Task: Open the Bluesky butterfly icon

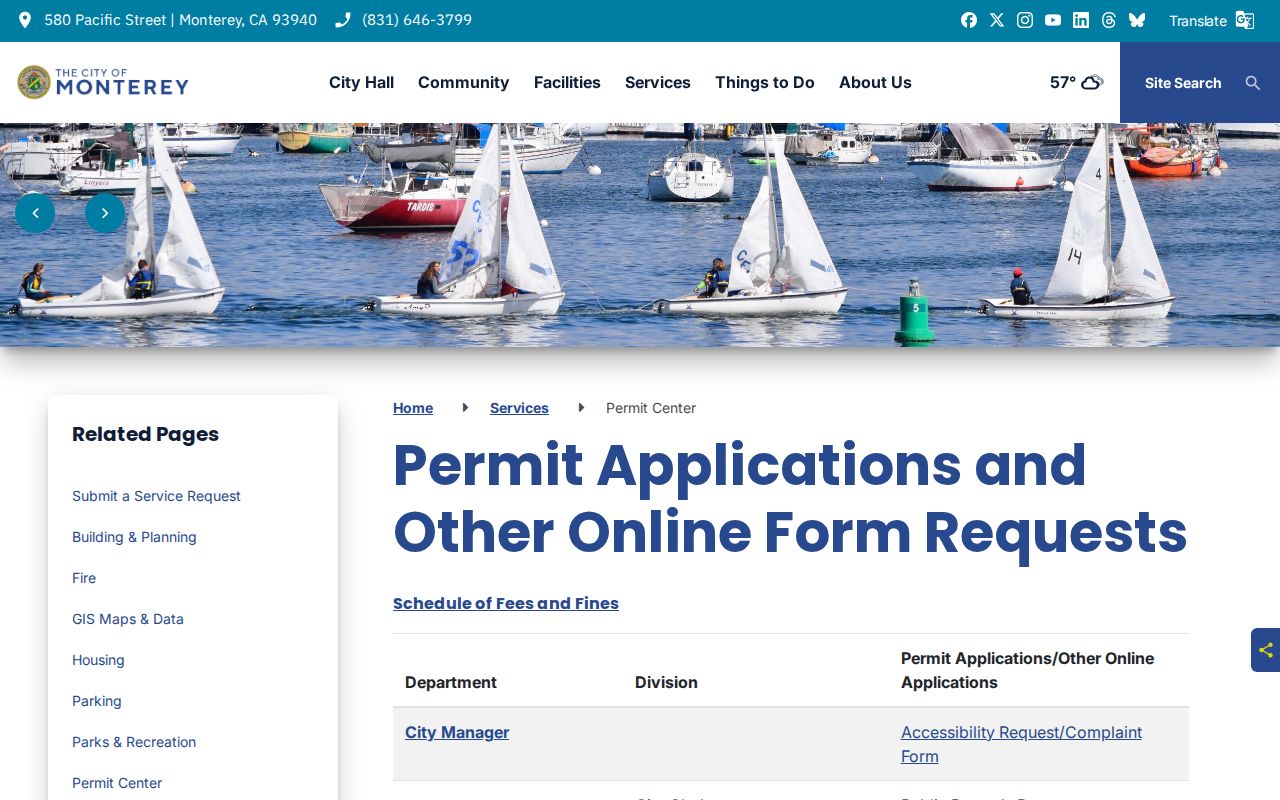Action: point(1137,20)
